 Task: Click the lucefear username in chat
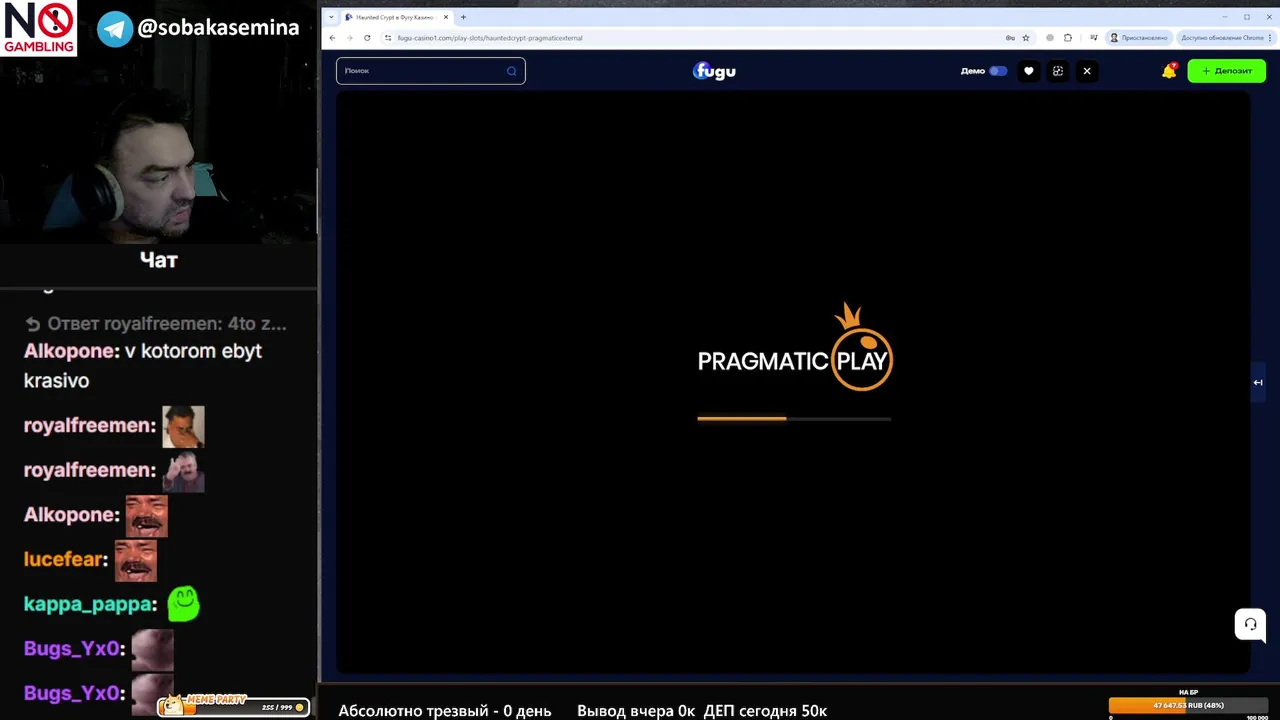click(64, 559)
